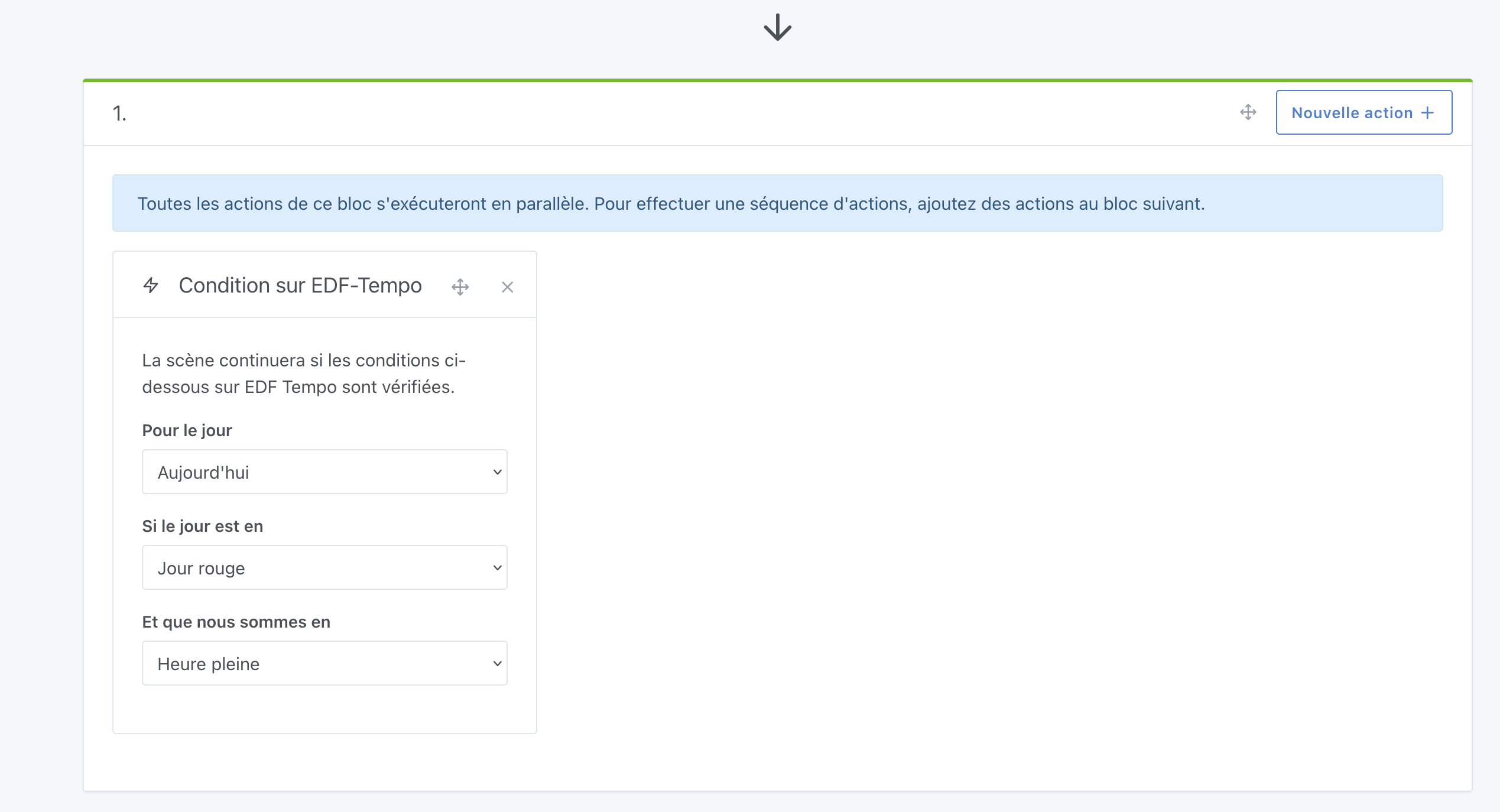1500x812 pixels.
Task: Click the down arrow above block 1
Action: pos(777,27)
